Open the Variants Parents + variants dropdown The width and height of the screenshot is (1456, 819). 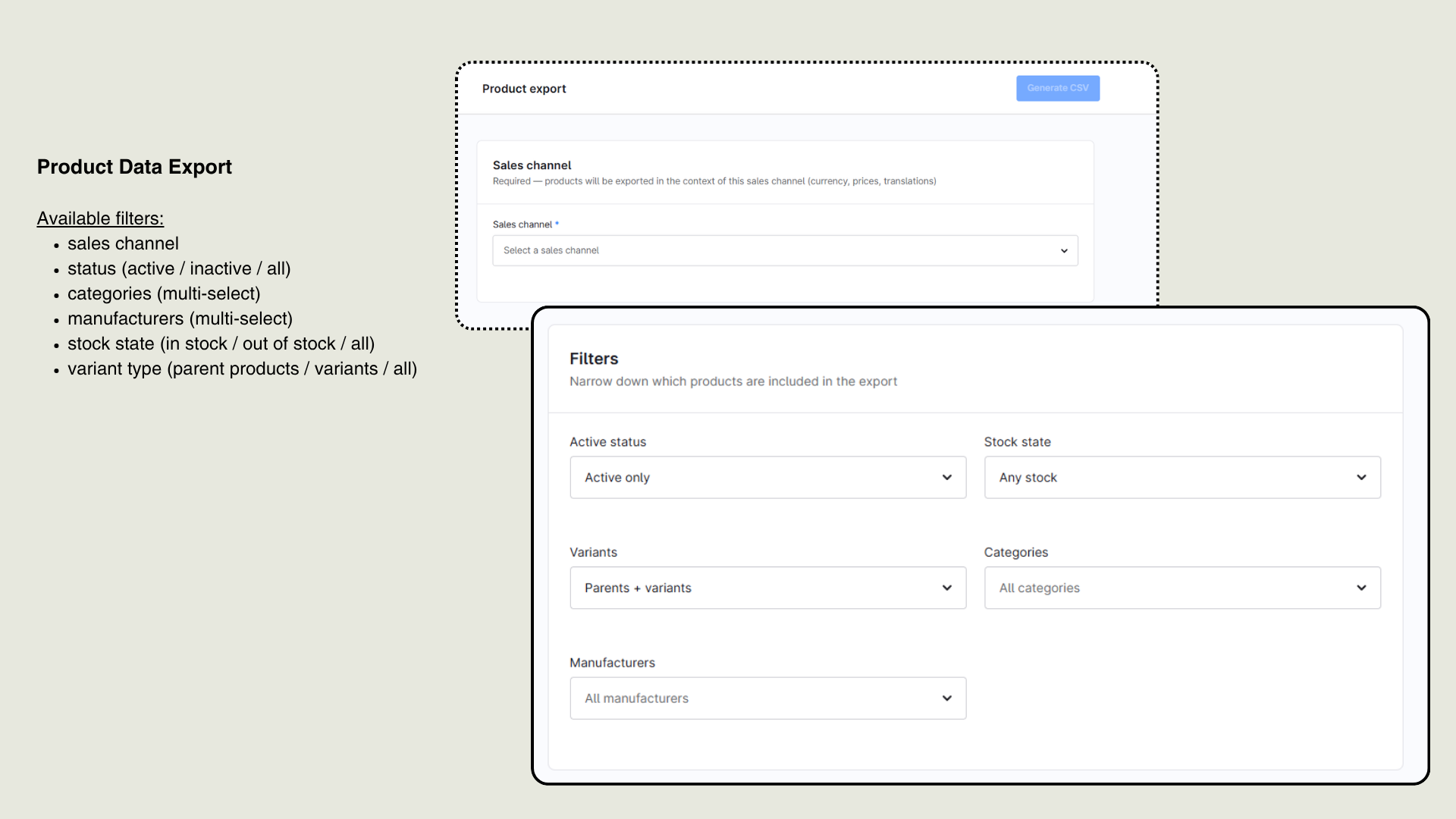click(x=767, y=588)
